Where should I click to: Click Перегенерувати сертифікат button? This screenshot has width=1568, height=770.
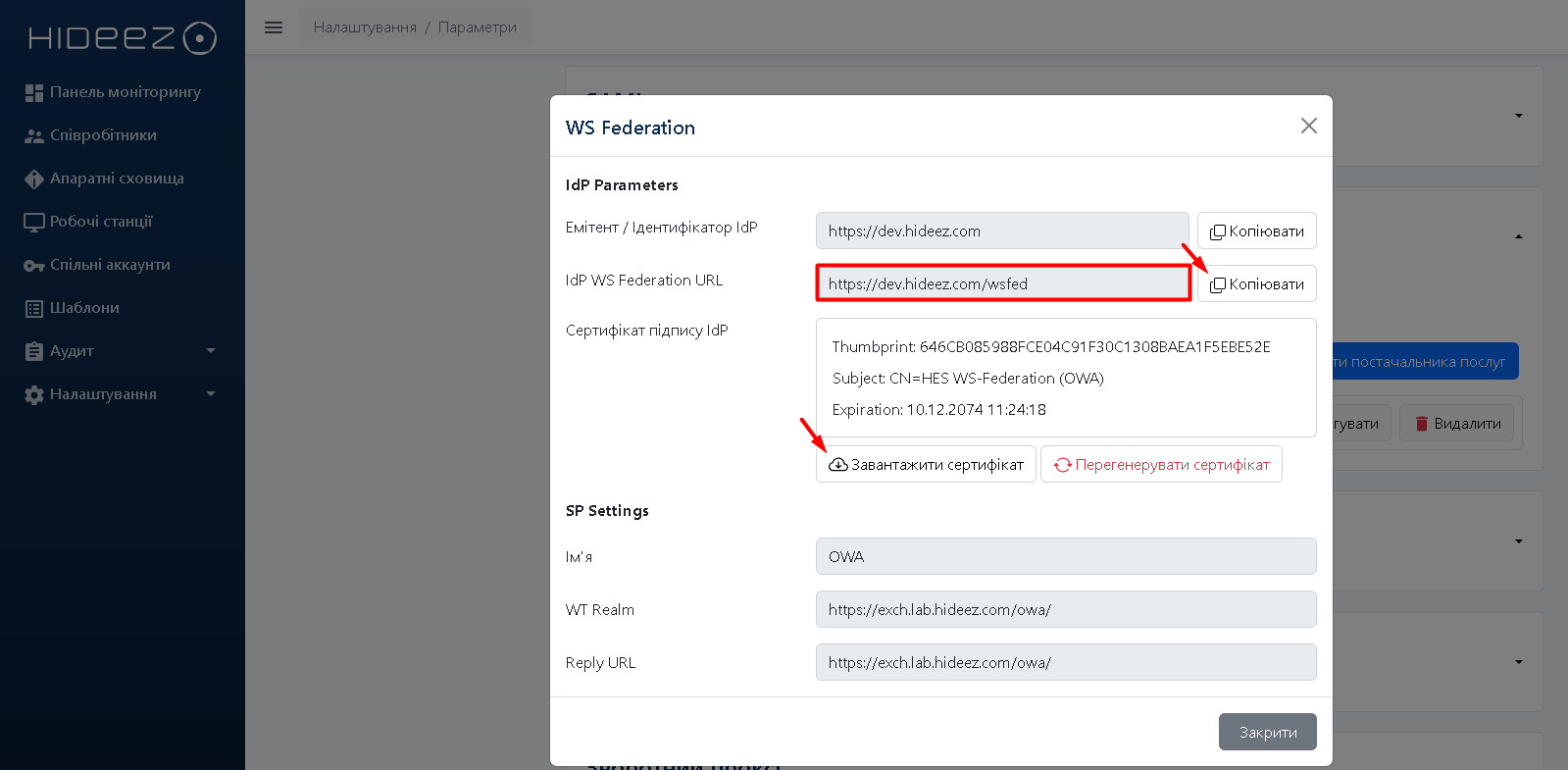1161,465
